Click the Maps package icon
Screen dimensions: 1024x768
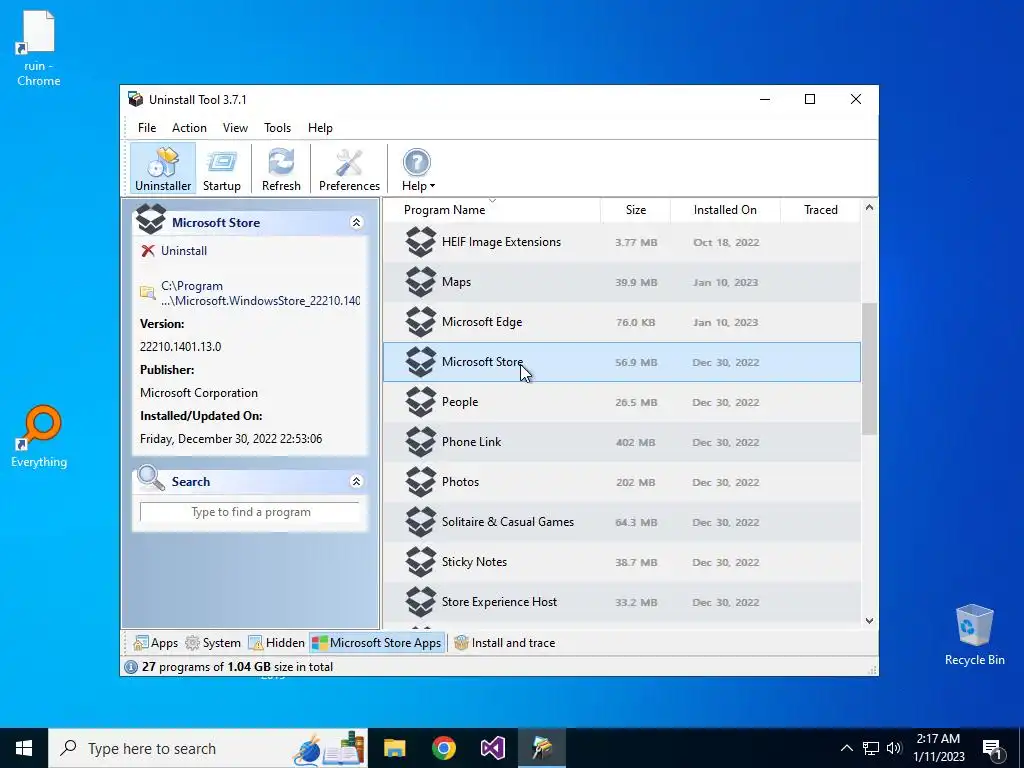421,282
